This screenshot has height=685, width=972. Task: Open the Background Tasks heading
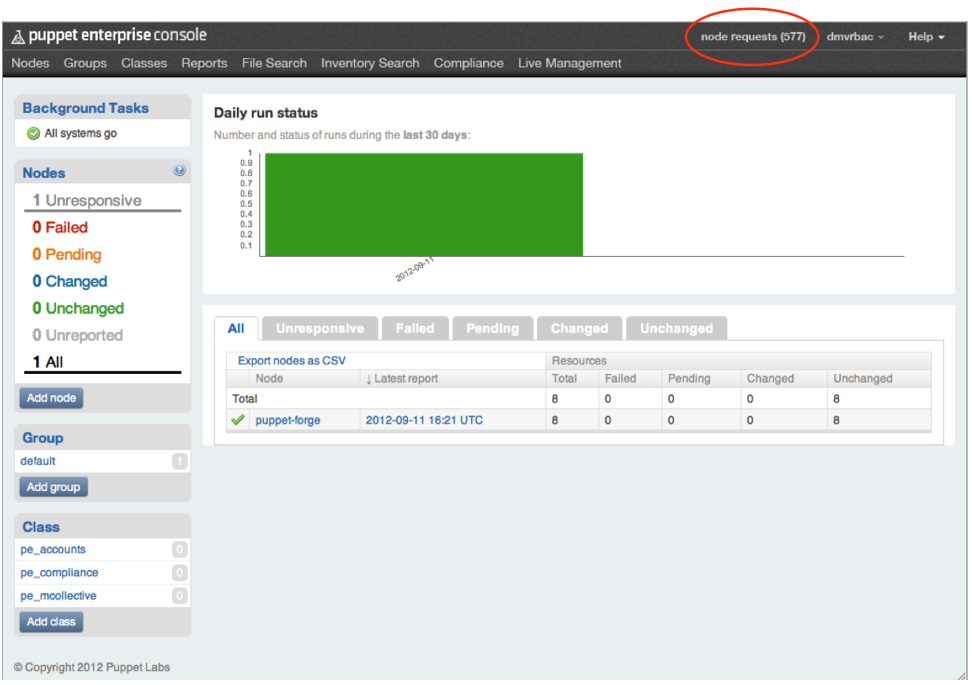point(86,108)
